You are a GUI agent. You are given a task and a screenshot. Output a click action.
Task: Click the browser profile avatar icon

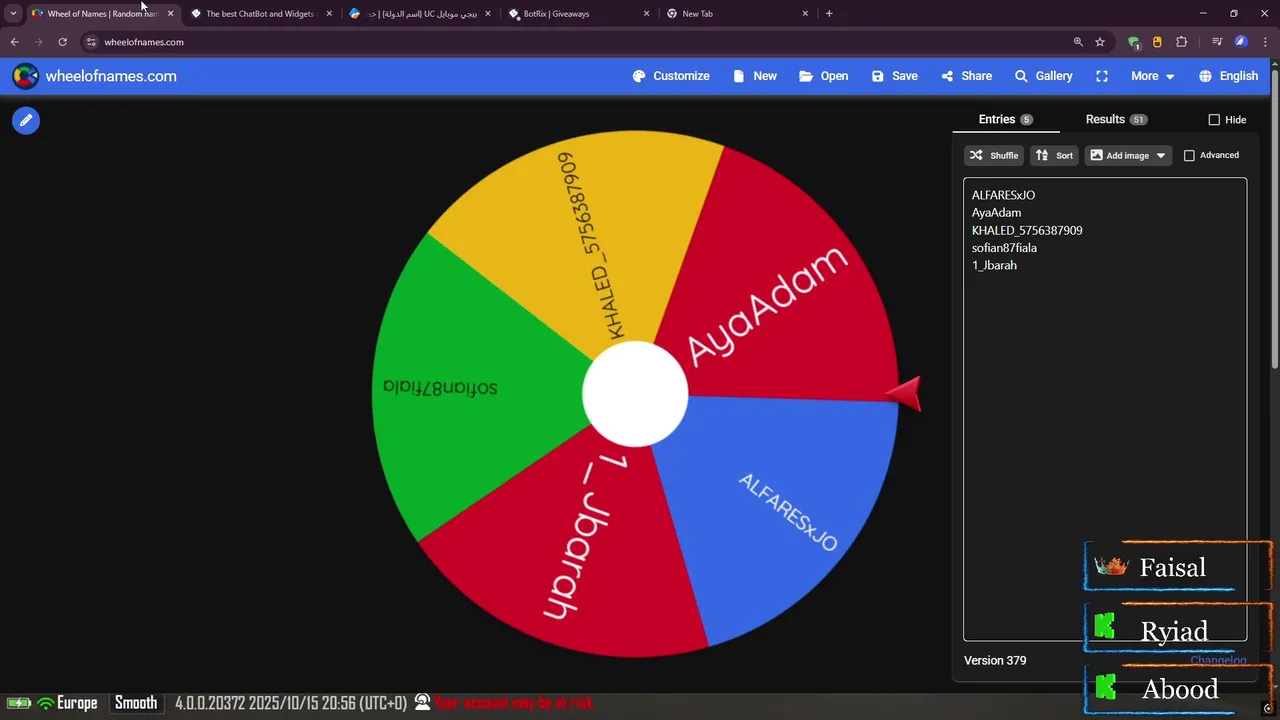pyautogui.click(x=1241, y=42)
